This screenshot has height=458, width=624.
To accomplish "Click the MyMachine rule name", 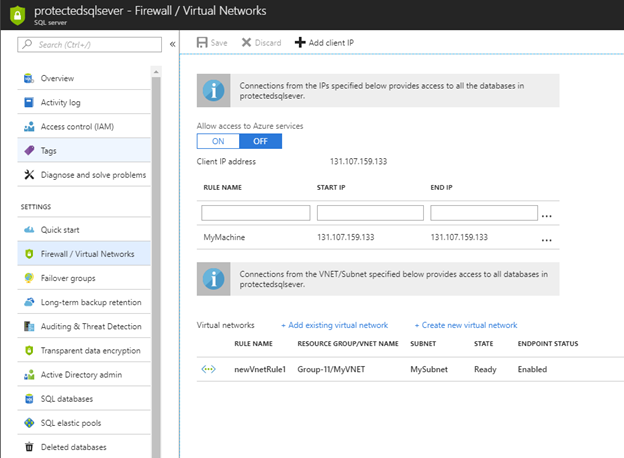I will click(x=224, y=237).
